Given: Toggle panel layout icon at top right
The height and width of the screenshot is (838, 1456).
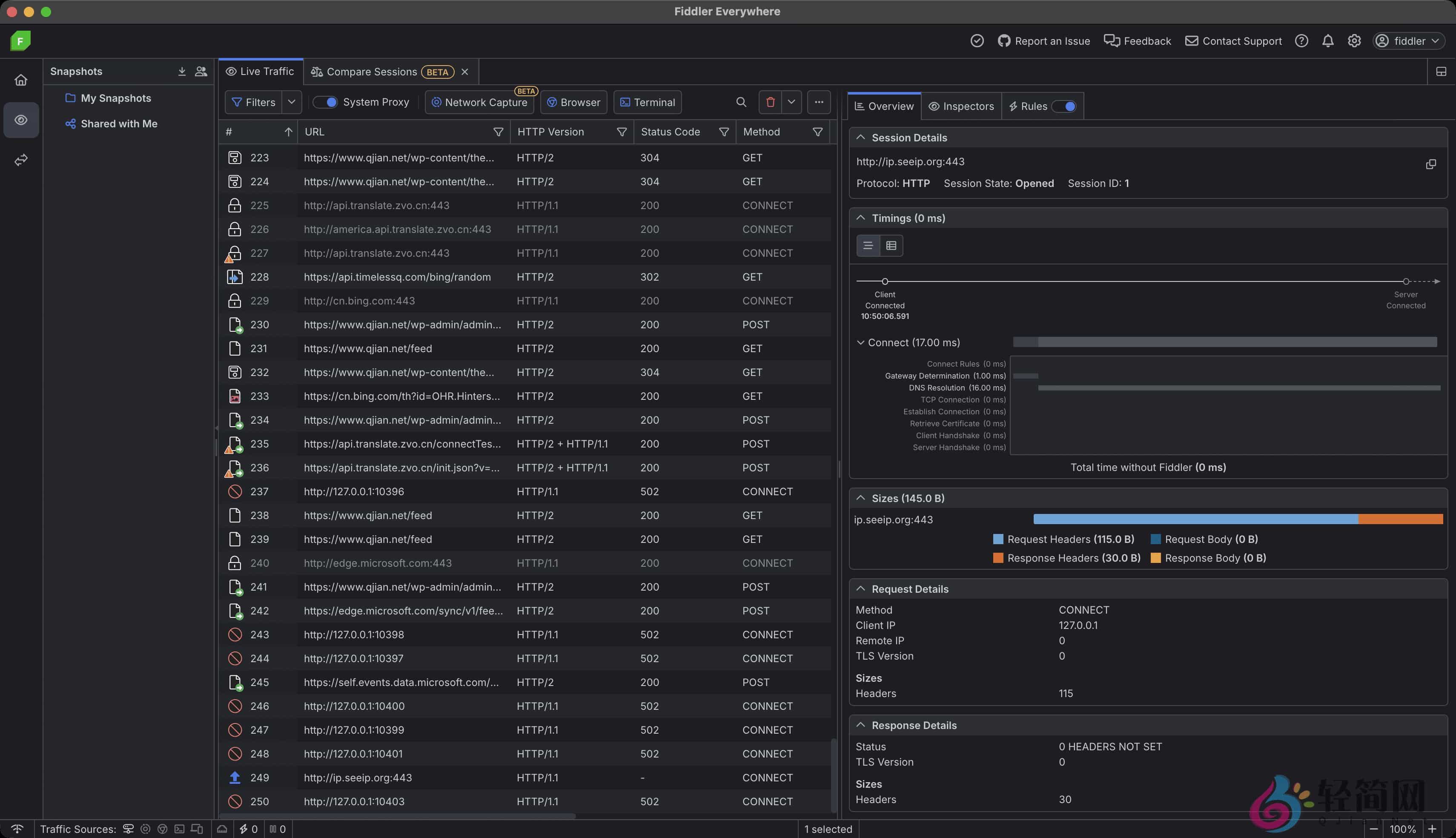Looking at the screenshot, I should pyautogui.click(x=1441, y=72).
